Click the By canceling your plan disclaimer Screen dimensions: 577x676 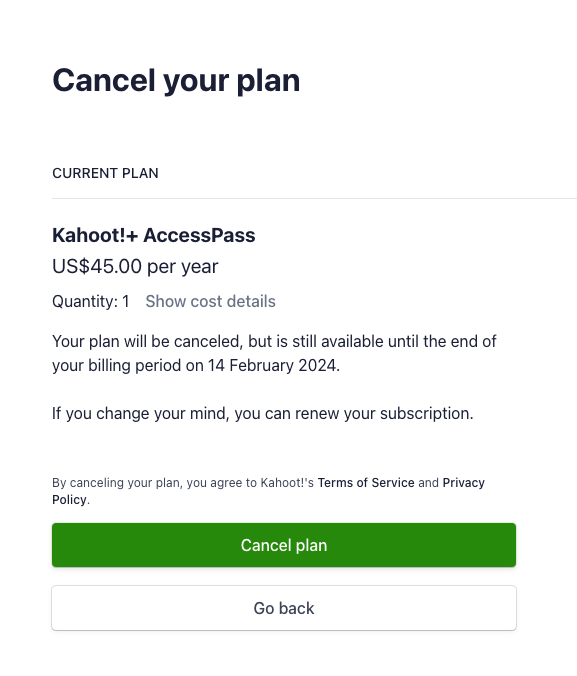268,491
